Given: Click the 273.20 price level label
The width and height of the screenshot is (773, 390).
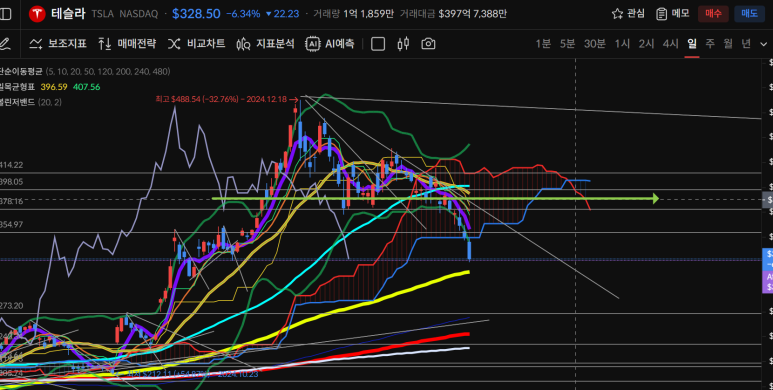Looking at the screenshot, I should 11,306.
